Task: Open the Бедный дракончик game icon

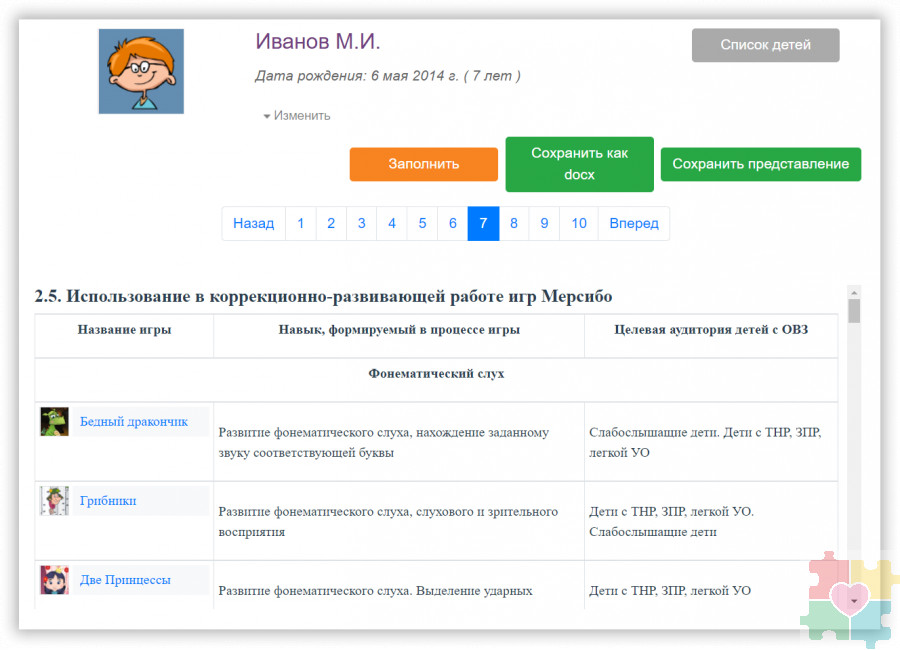Action: [55, 421]
